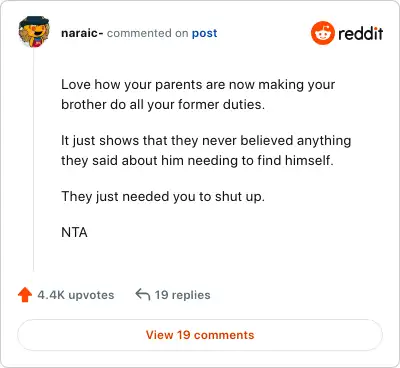Open the reddit wordmark text
Viewport: 400px width, 368px height.
pyautogui.click(x=361, y=33)
